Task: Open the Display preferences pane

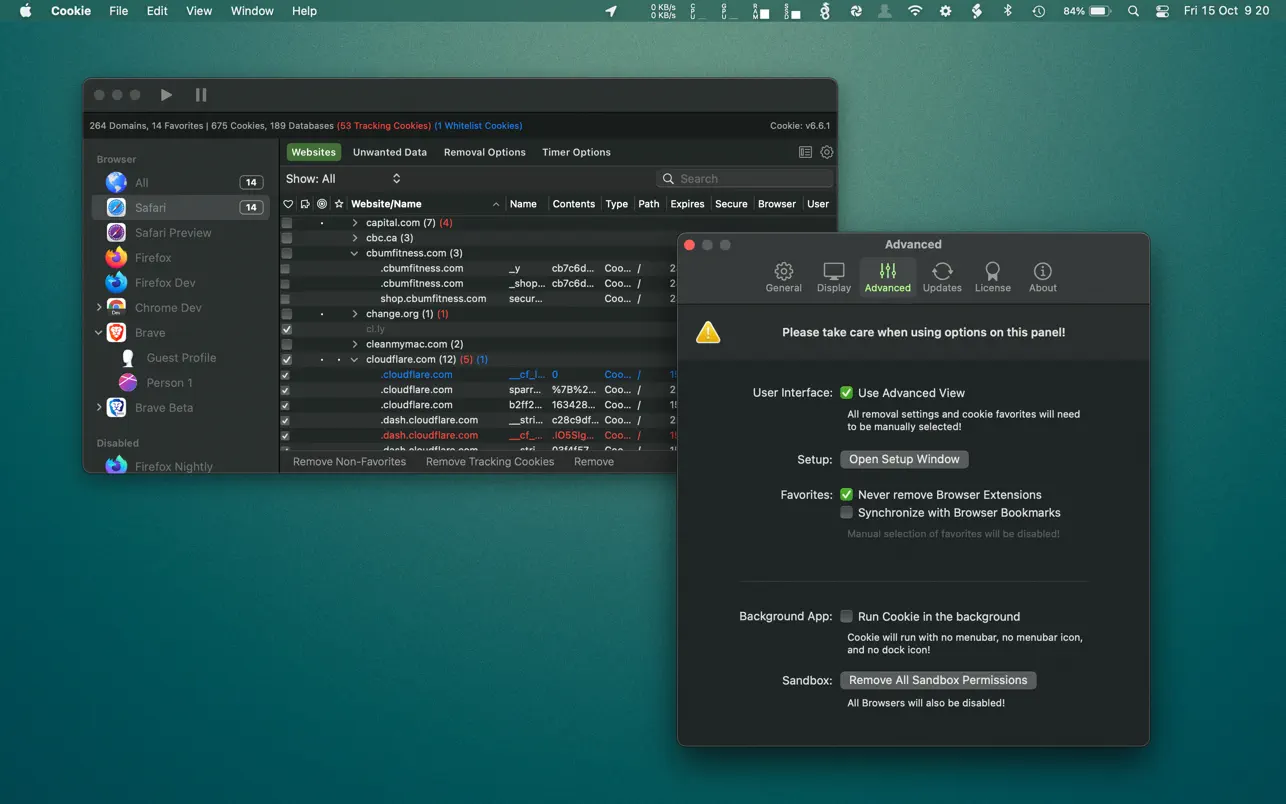Action: pos(833,277)
